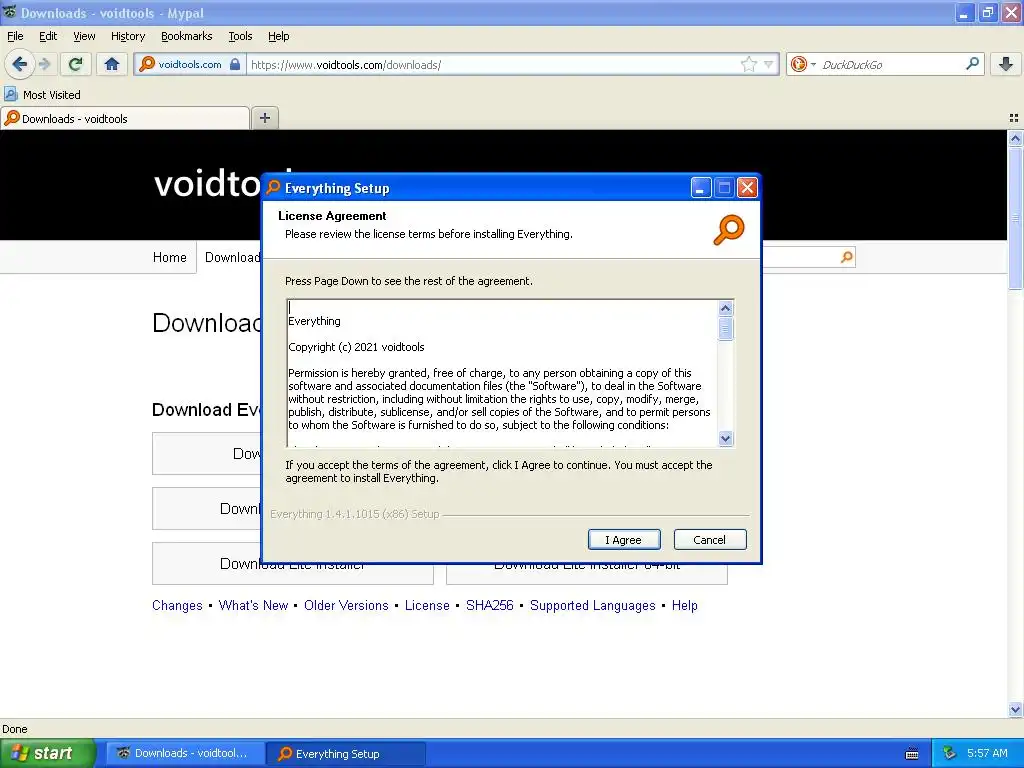This screenshot has width=1024, height=768.
Task: Open the License link on the page
Action: (427, 605)
